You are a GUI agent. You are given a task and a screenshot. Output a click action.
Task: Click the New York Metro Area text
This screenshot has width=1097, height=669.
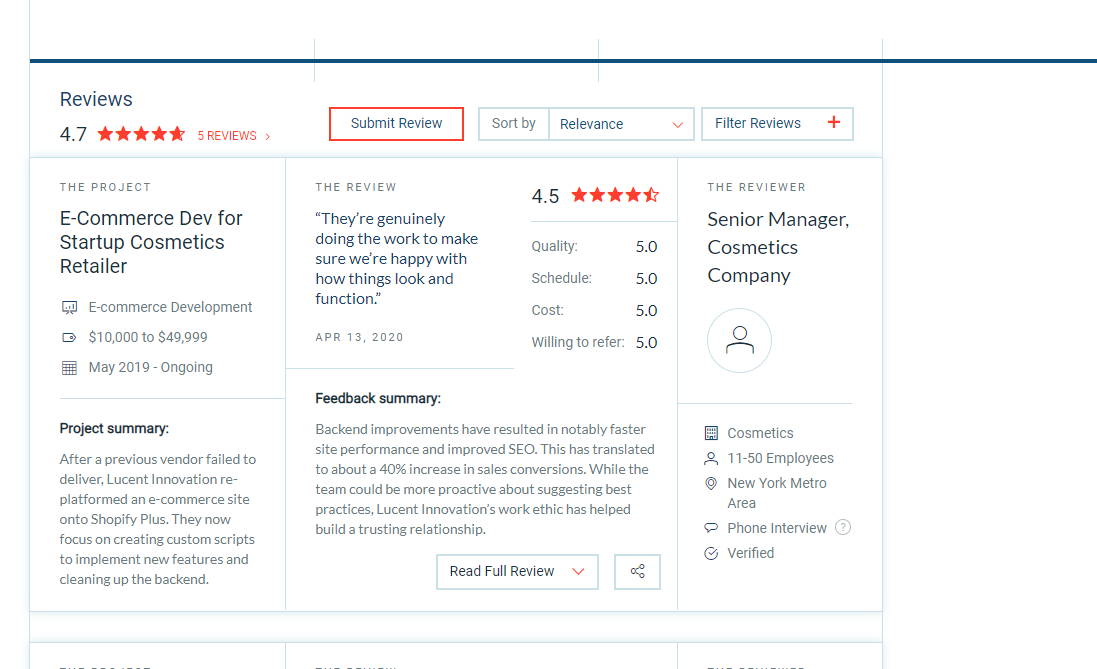pos(777,493)
